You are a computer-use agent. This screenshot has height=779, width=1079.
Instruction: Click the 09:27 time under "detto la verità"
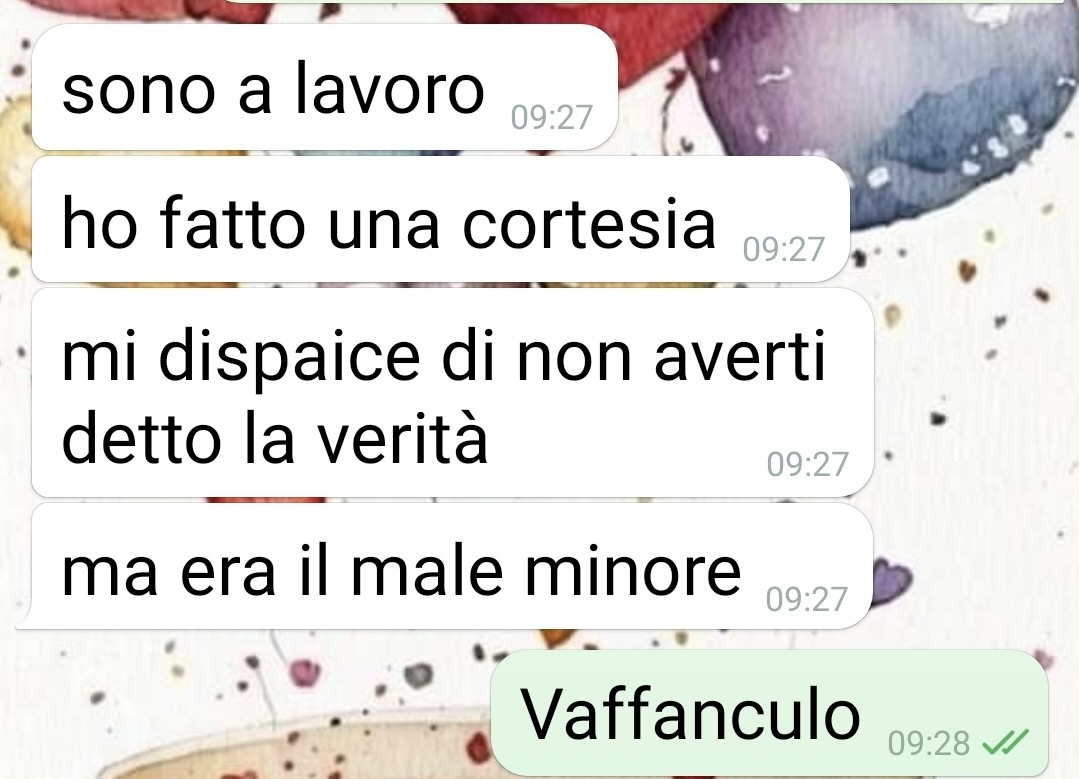tap(807, 465)
